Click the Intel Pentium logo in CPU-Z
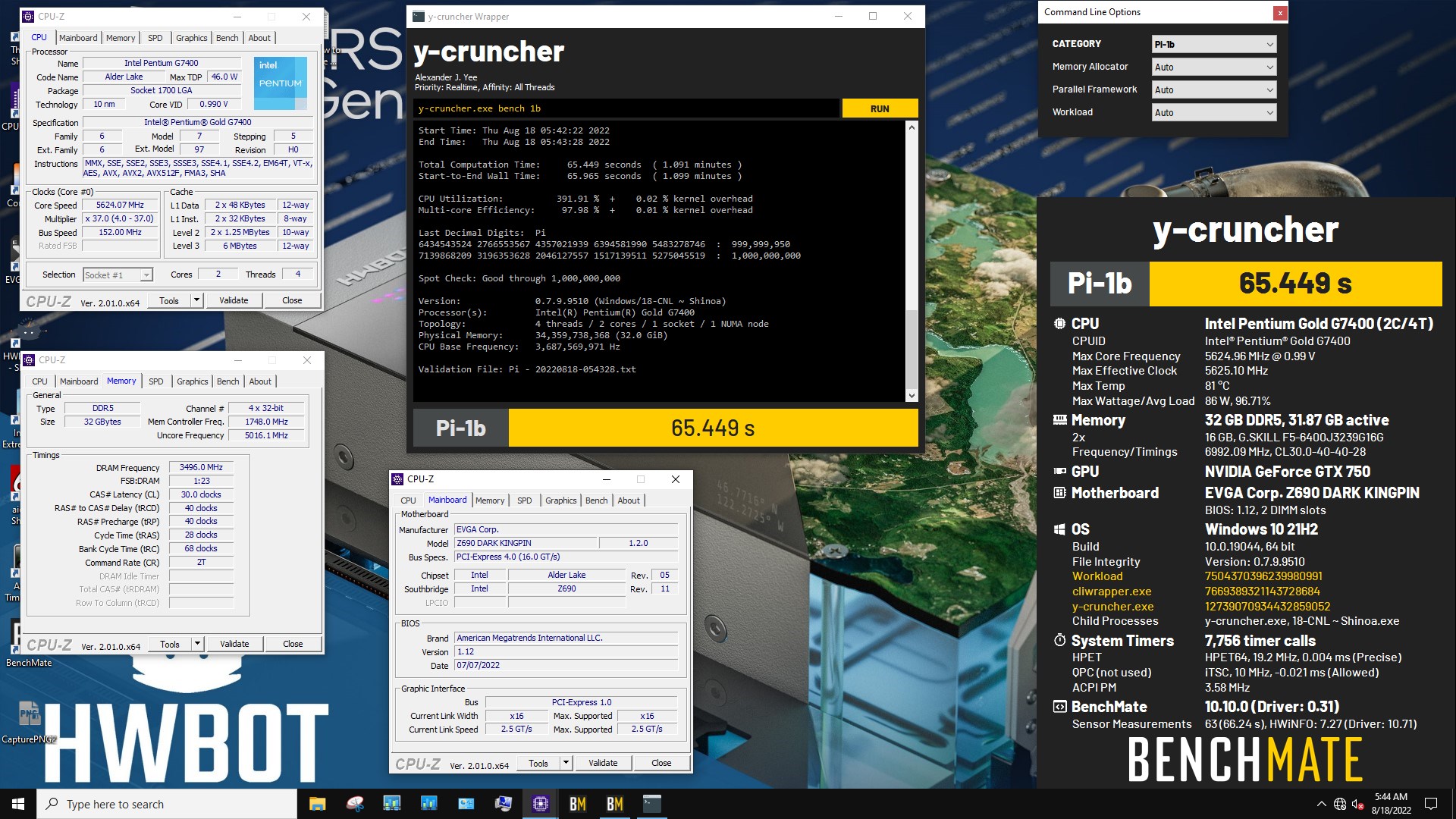This screenshot has width=1456, height=819. (280, 83)
